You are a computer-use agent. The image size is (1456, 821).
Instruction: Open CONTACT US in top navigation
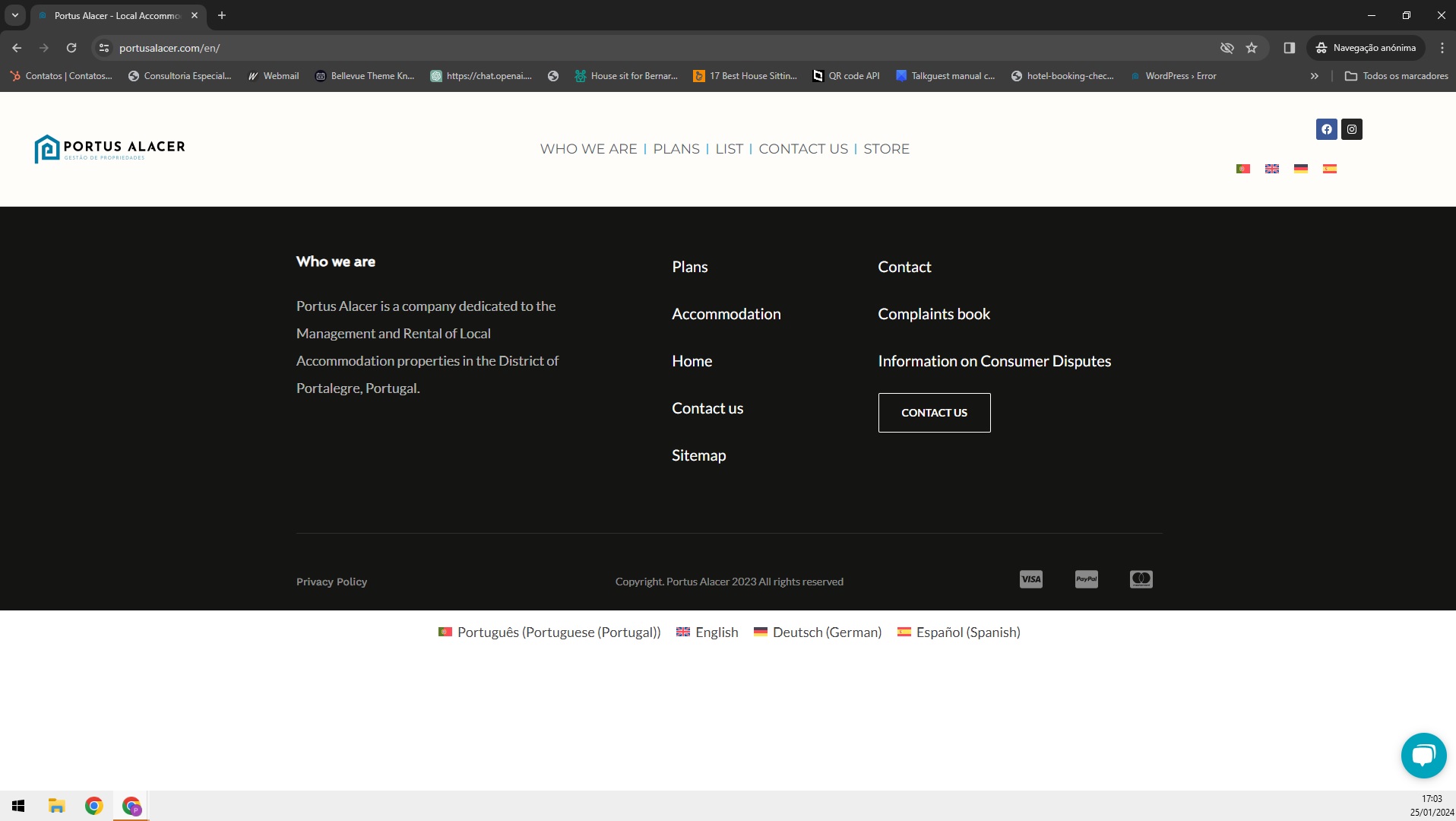click(803, 149)
